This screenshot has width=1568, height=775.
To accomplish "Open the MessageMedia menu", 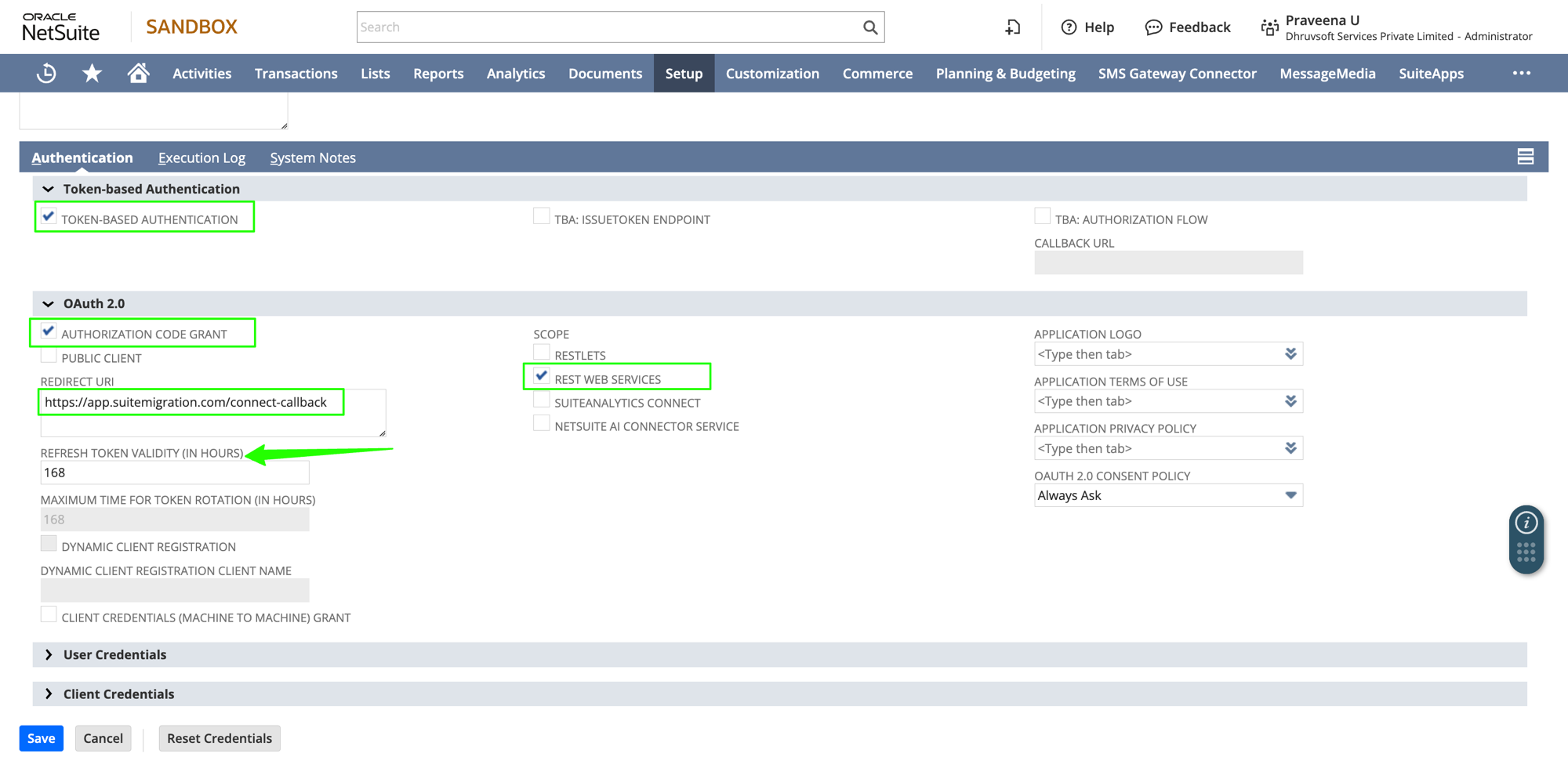I will pyautogui.click(x=1327, y=74).
